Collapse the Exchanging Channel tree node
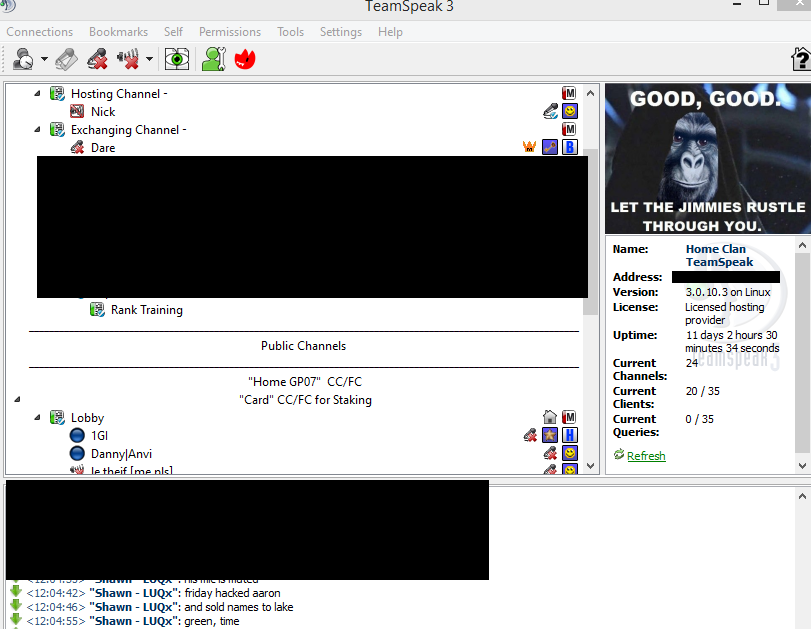 (37, 130)
